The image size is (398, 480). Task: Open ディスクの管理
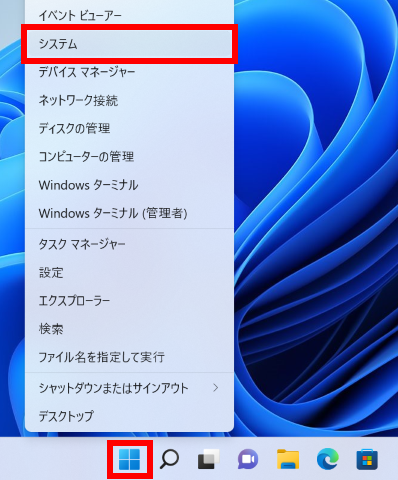point(129,128)
